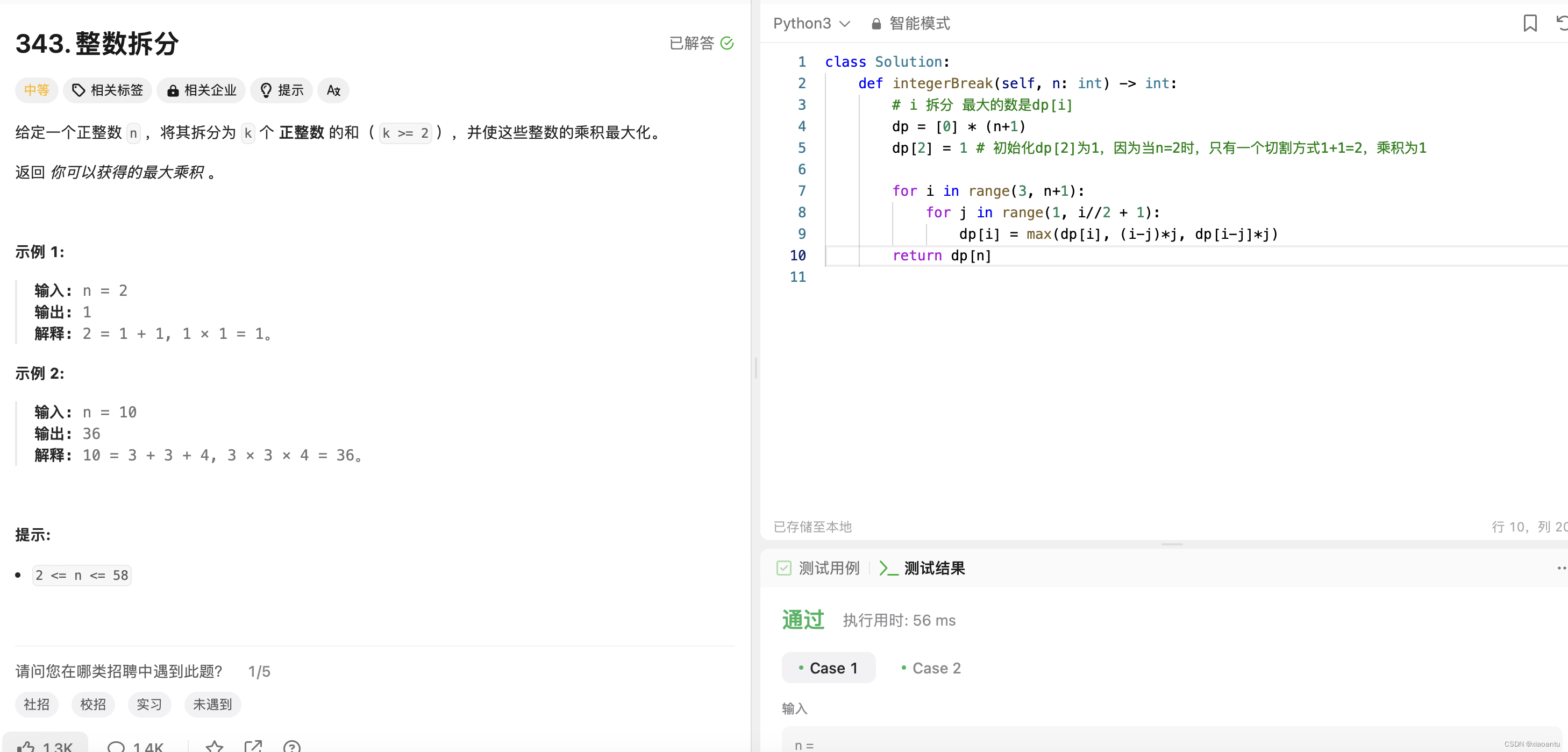Click the more options dots in test panel
This screenshot has height=752, width=1568.
[1562, 567]
